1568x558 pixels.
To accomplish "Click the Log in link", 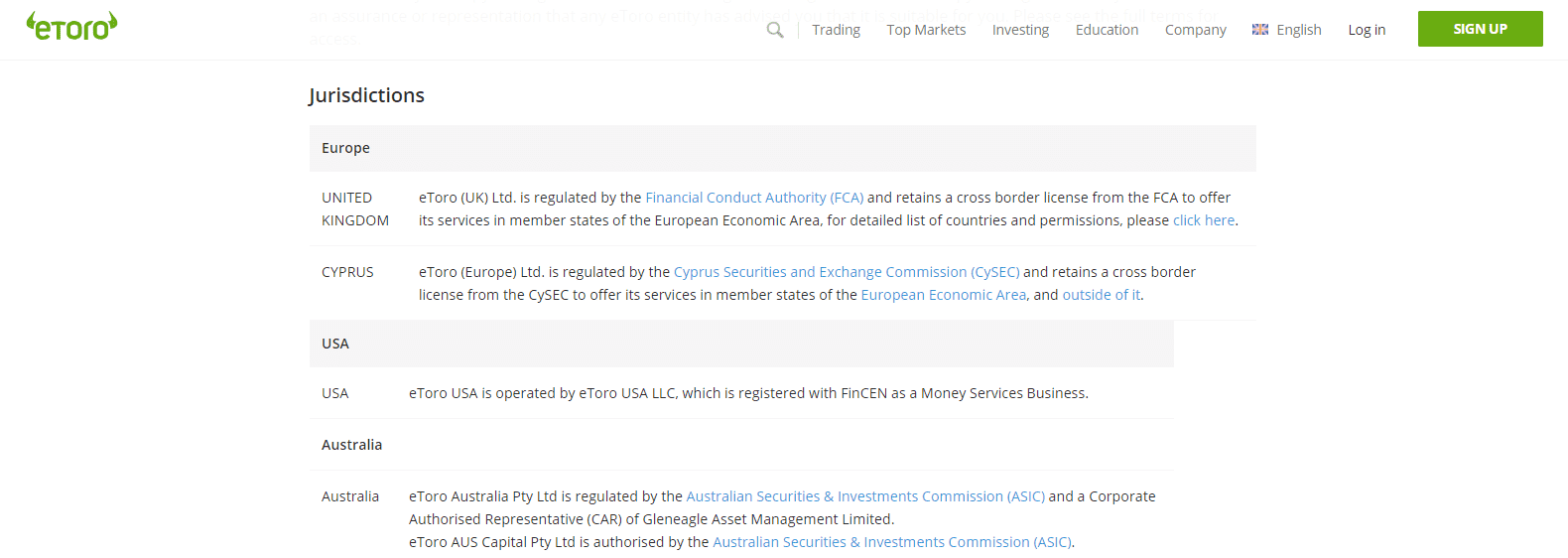I will click(1367, 30).
